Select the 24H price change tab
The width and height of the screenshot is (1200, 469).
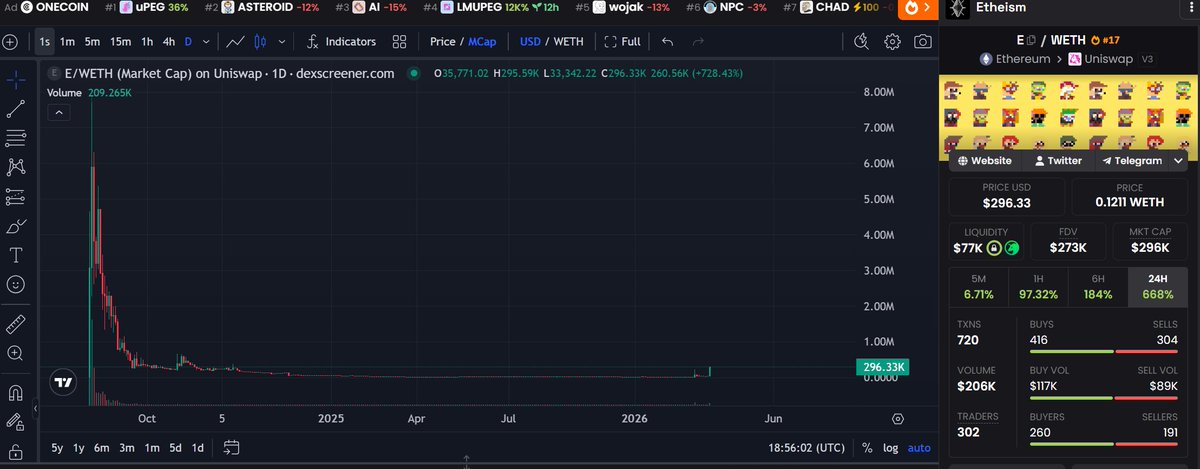click(x=1157, y=287)
